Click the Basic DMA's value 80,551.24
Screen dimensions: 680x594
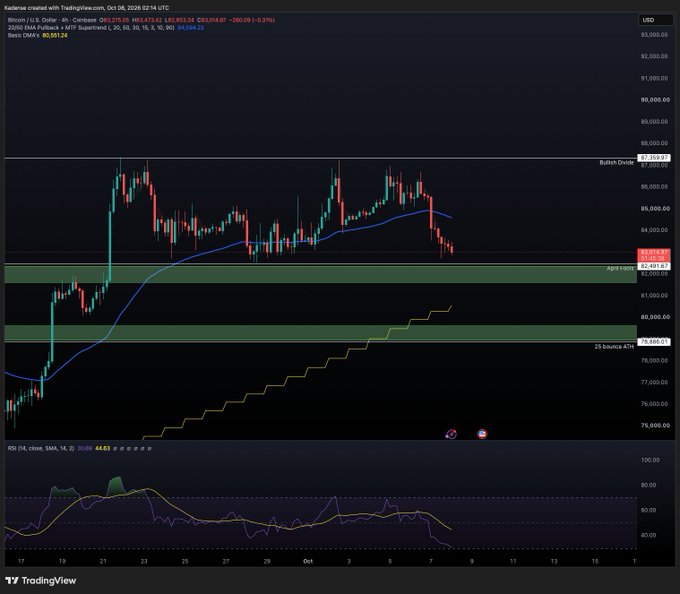click(x=55, y=36)
